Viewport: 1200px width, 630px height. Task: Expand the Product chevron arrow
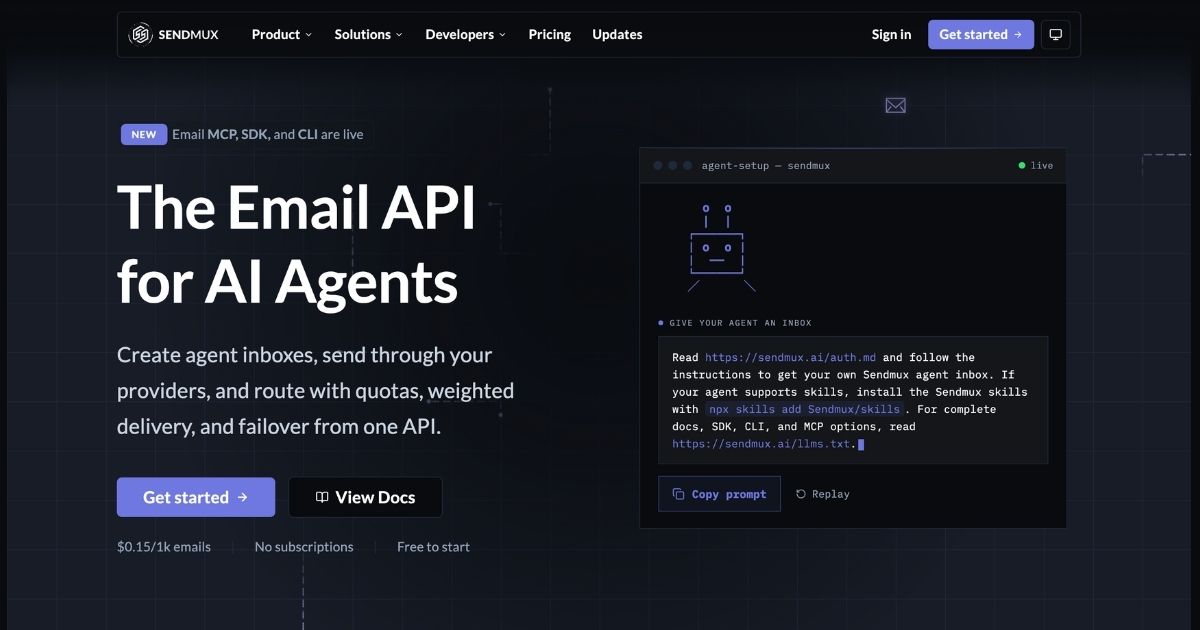coord(309,35)
